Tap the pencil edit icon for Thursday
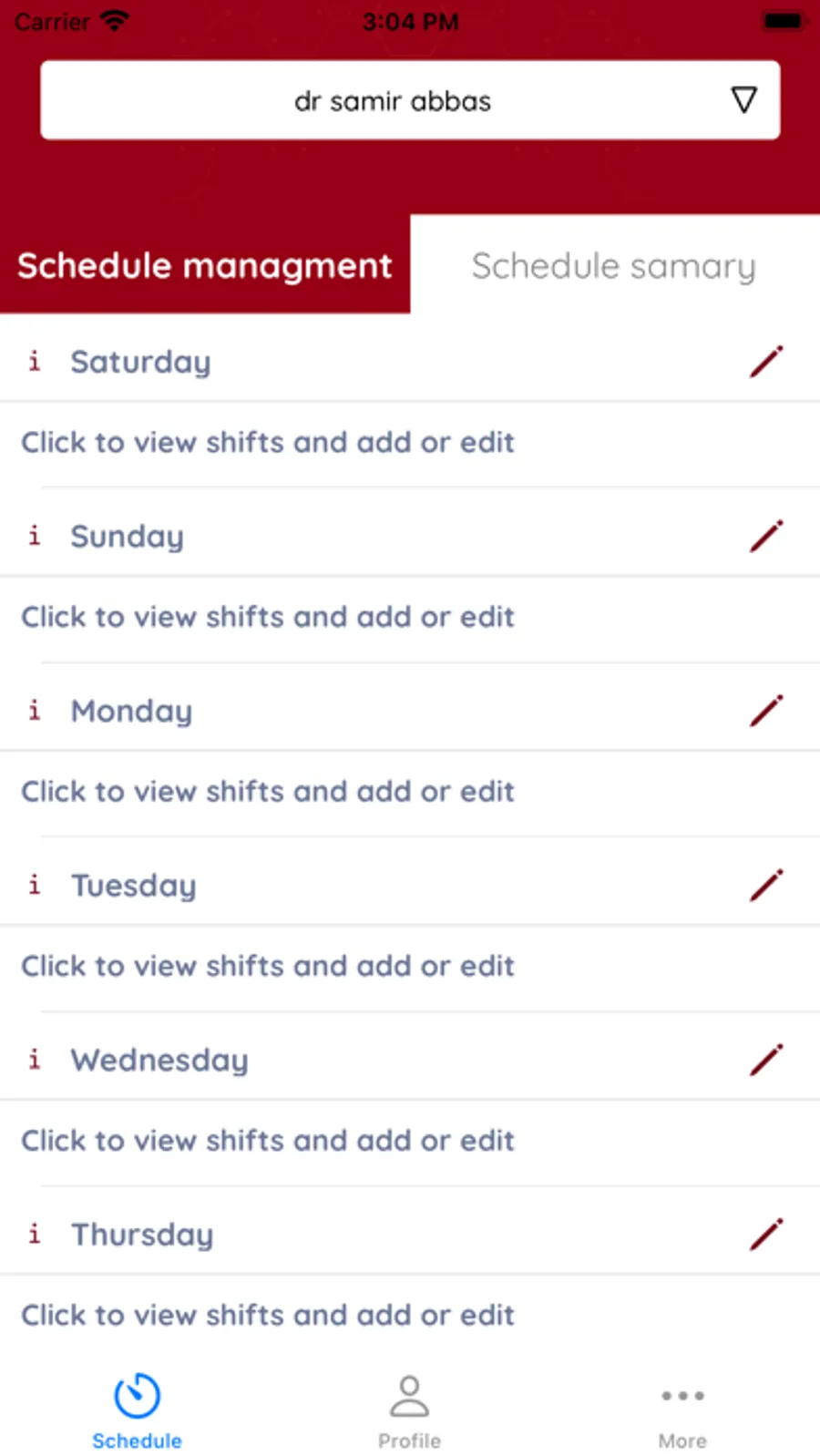Screen dimensions: 820x1456 tap(766, 1236)
